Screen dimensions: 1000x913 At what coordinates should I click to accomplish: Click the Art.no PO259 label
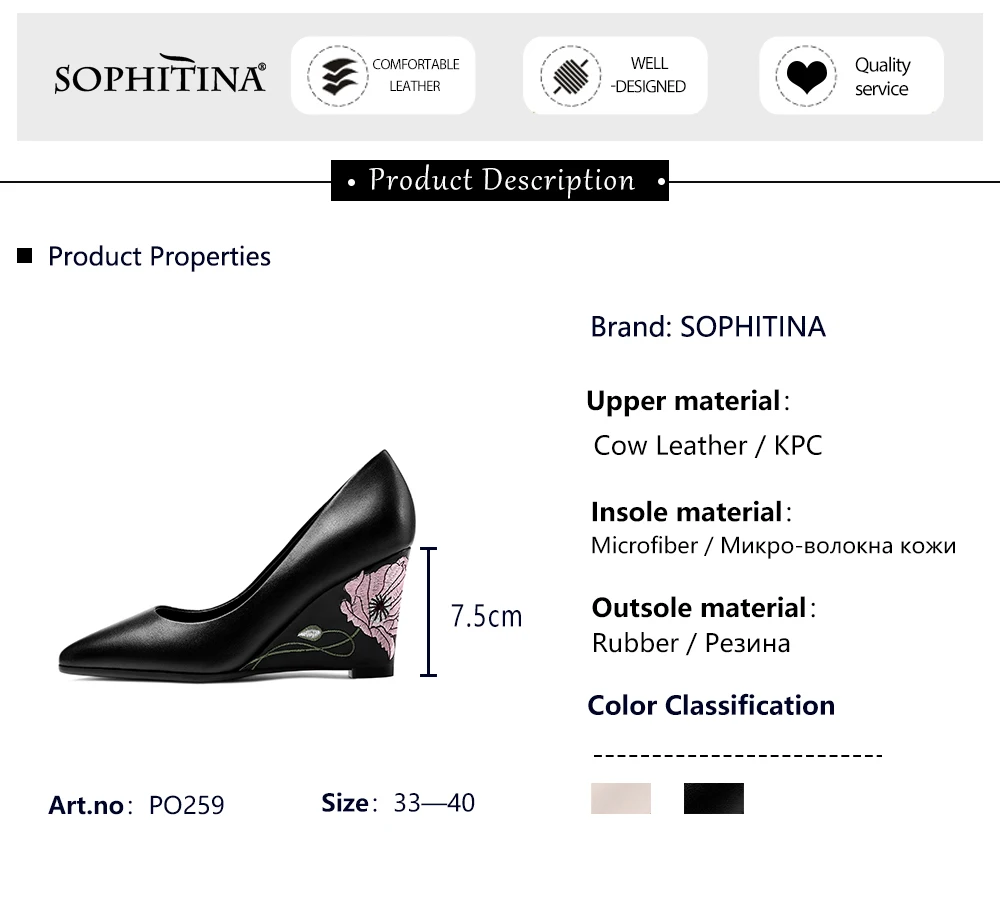click(x=137, y=805)
